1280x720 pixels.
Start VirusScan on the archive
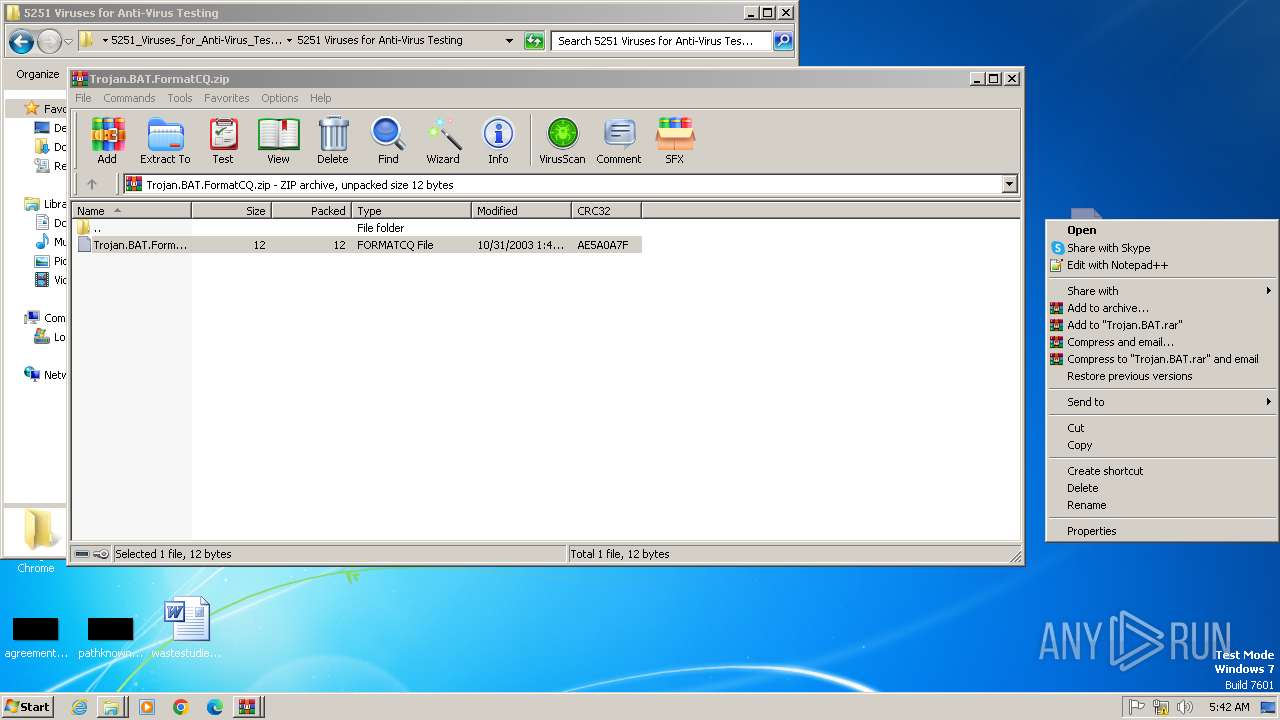click(562, 141)
